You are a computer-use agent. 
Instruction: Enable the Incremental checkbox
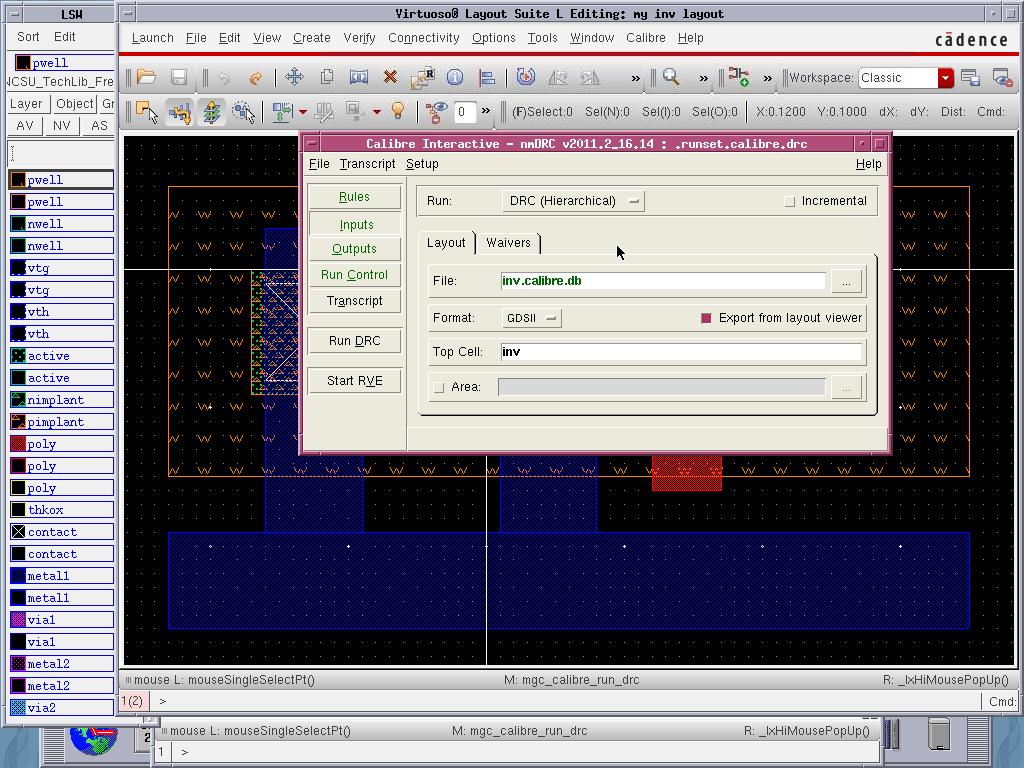click(x=790, y=201)
